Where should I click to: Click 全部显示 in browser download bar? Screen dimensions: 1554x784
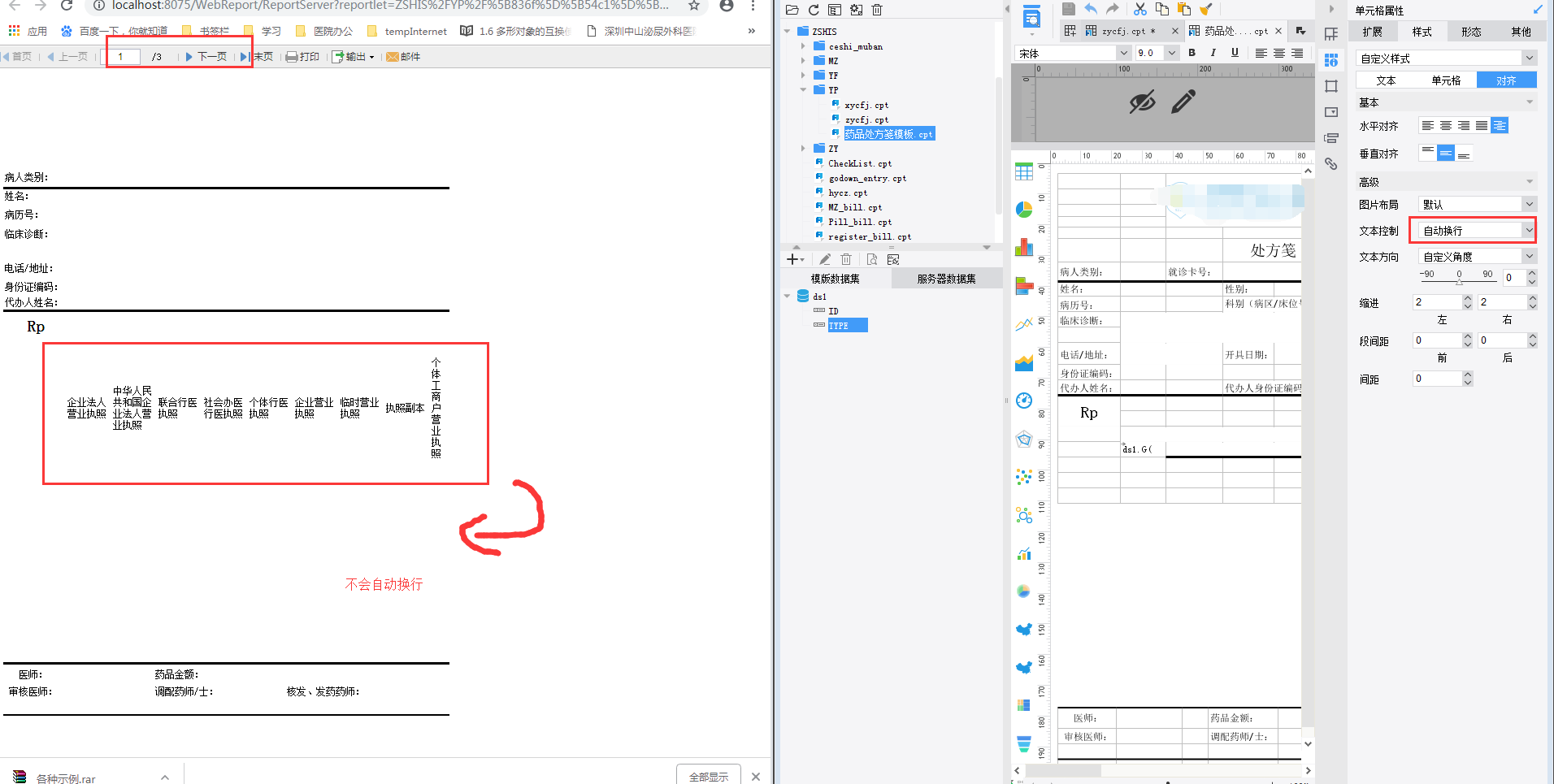click(x=709, y=776)
